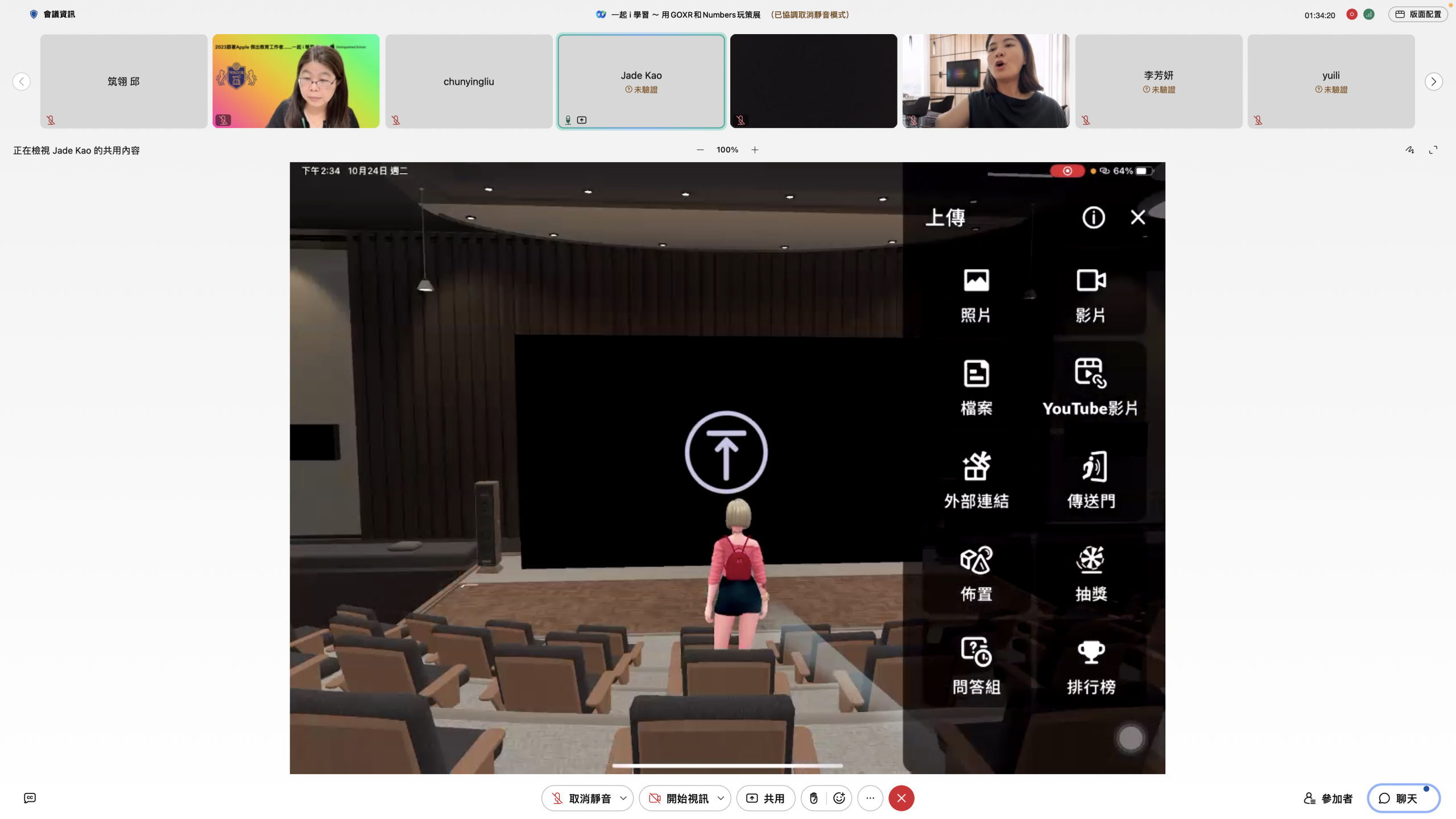Expand audio options arrow next to 取消靜音
The image size is (1456, 819).
pyautogui.click(x=623, y=798)
